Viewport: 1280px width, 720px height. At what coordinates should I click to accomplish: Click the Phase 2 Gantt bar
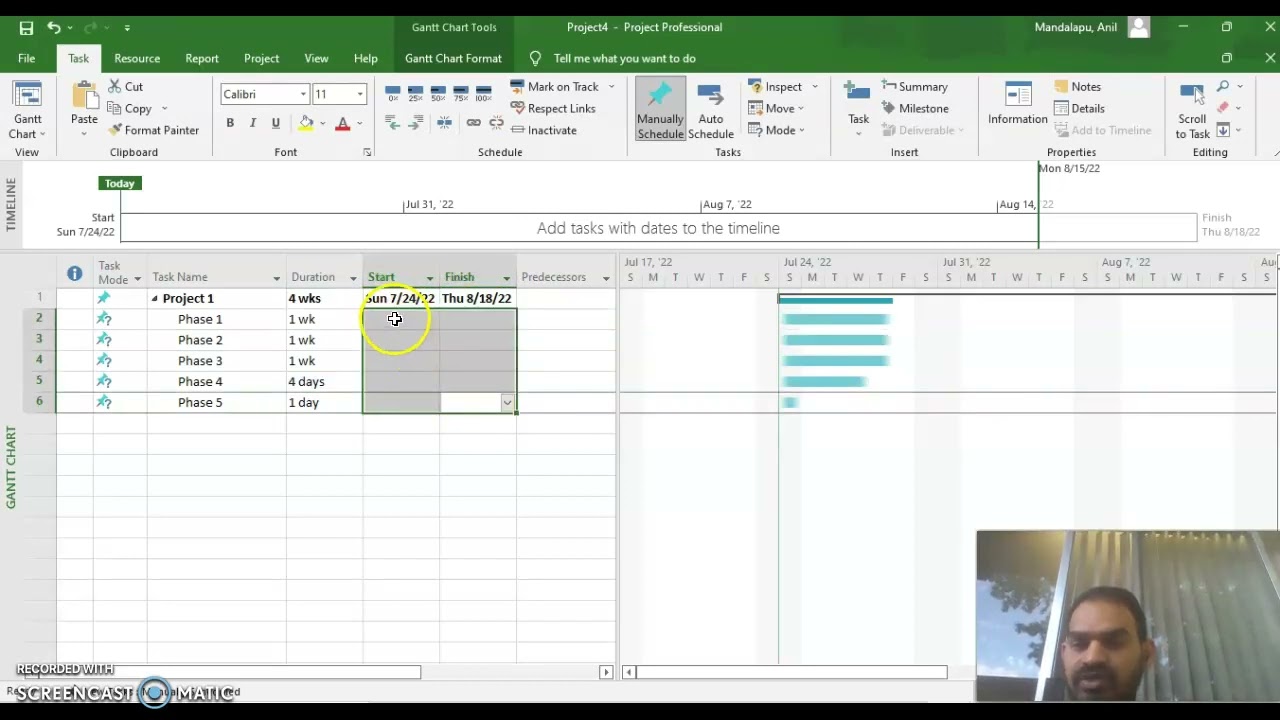pyautogui.click(x=836, y=340)
